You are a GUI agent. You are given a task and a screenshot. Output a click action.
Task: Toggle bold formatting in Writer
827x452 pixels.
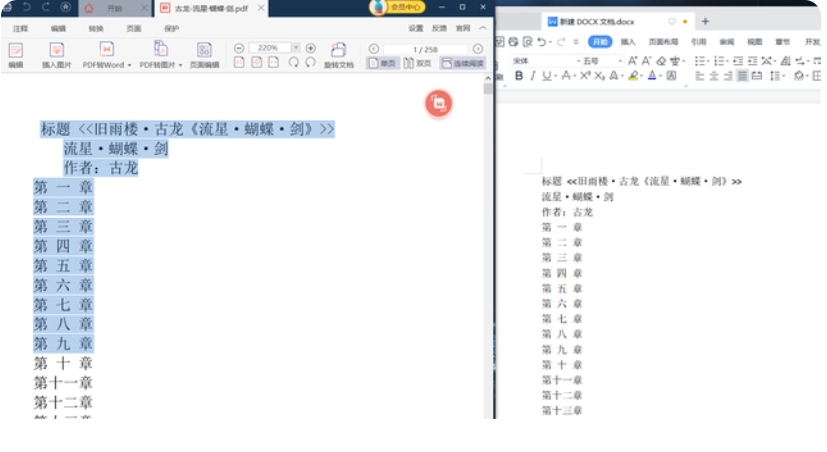518,76
